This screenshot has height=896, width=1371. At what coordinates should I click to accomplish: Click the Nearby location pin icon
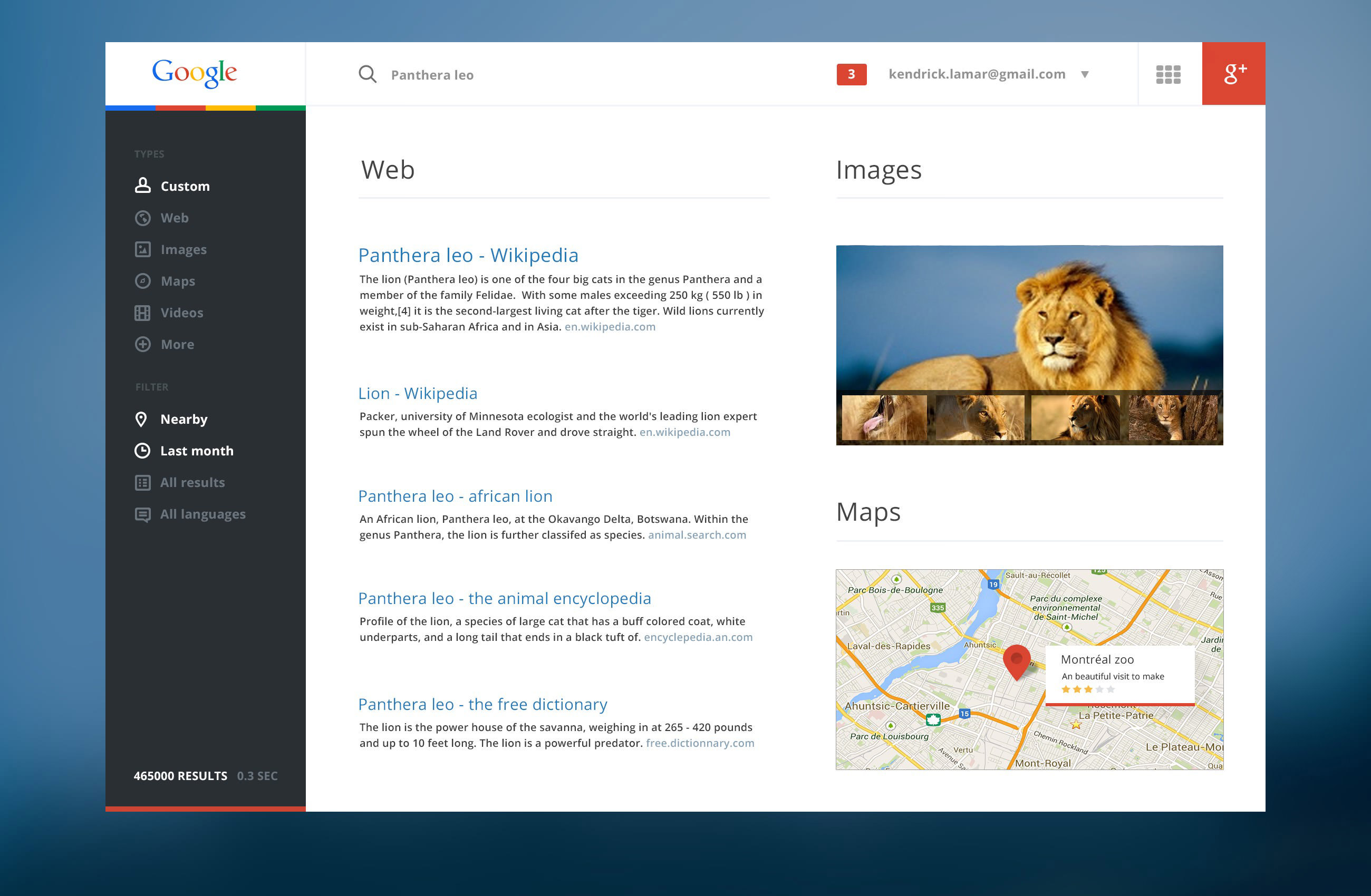tap(141, 419)
